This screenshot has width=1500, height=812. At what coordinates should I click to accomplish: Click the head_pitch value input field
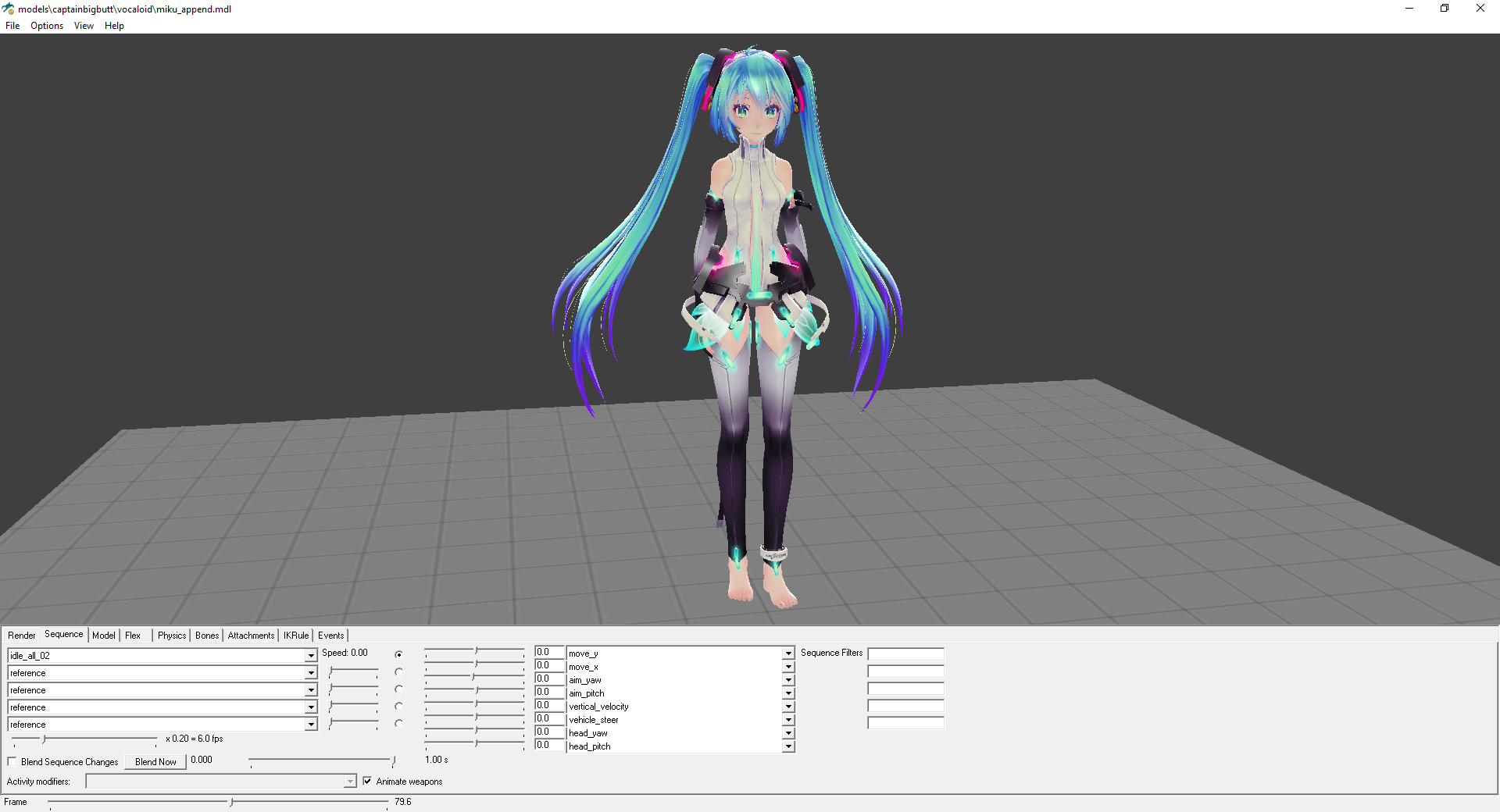click(x=549, y=745)
